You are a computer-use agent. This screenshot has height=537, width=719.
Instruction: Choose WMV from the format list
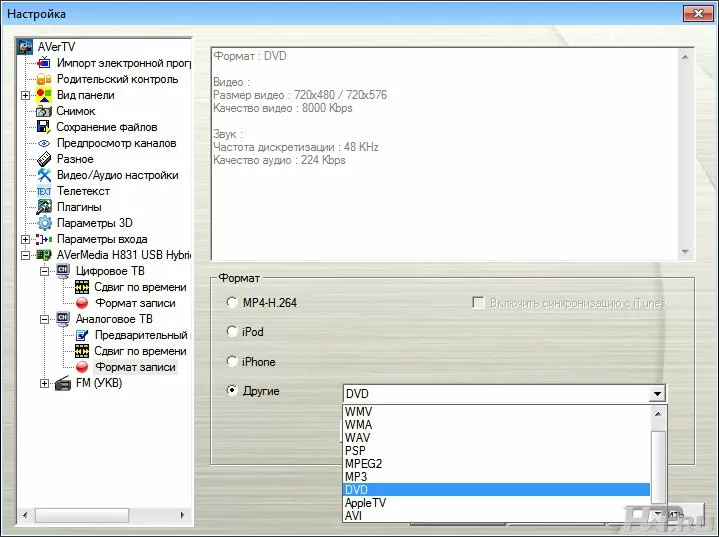(359, 411)
